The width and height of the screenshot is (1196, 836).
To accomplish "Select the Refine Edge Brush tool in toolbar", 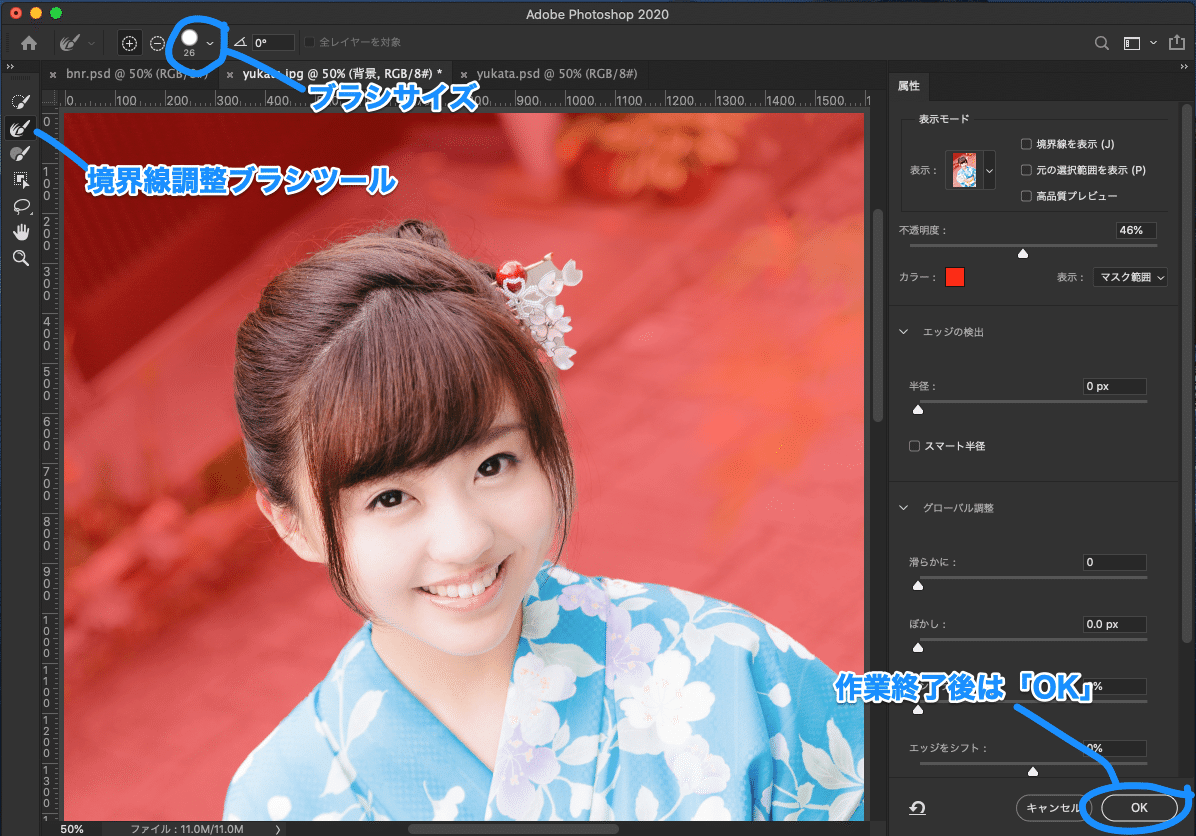I will click(21, 128).
